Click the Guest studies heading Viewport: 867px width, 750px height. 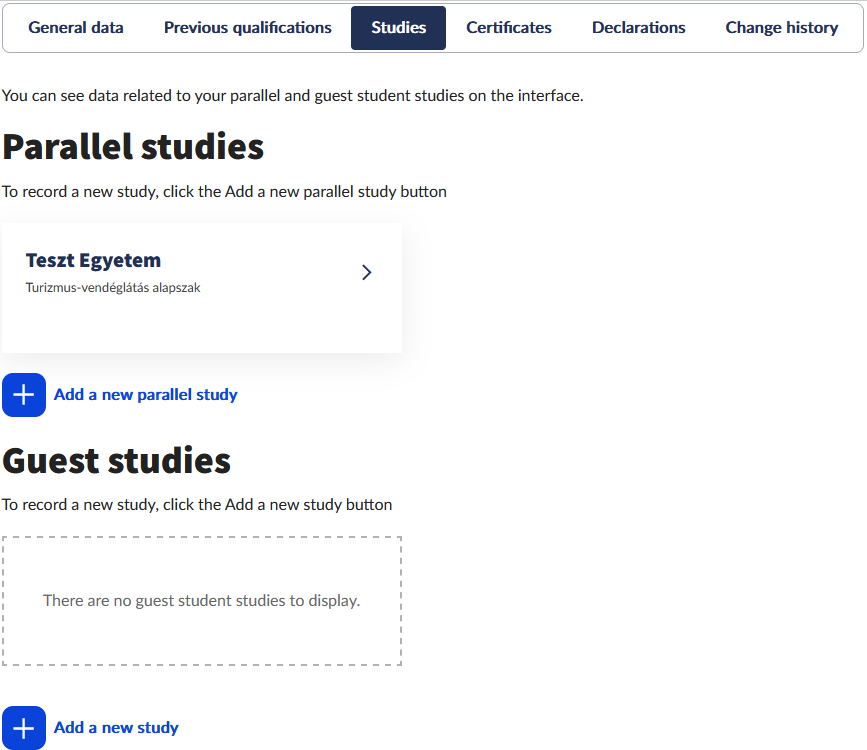(x=117, y=461)
